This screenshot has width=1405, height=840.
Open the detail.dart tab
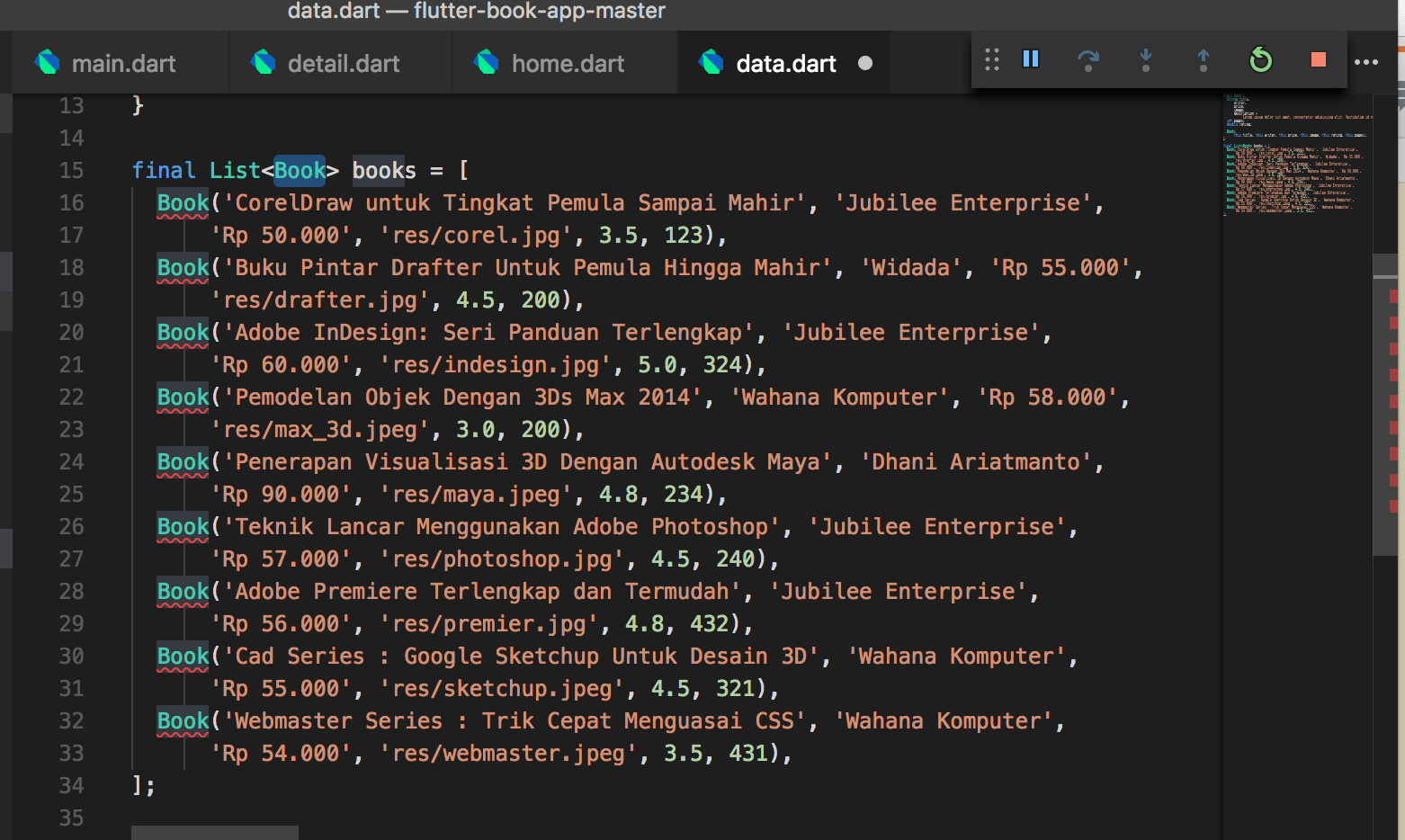[343, 64]
